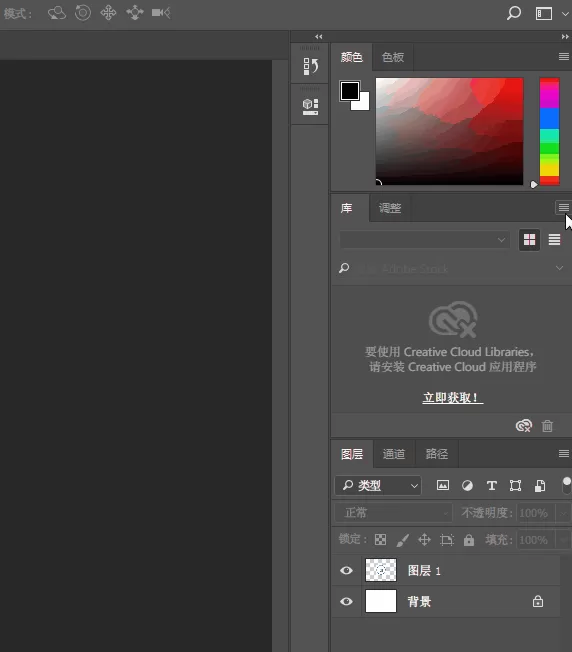Open the search magnifier in top bar

click(x=514, y=13)
